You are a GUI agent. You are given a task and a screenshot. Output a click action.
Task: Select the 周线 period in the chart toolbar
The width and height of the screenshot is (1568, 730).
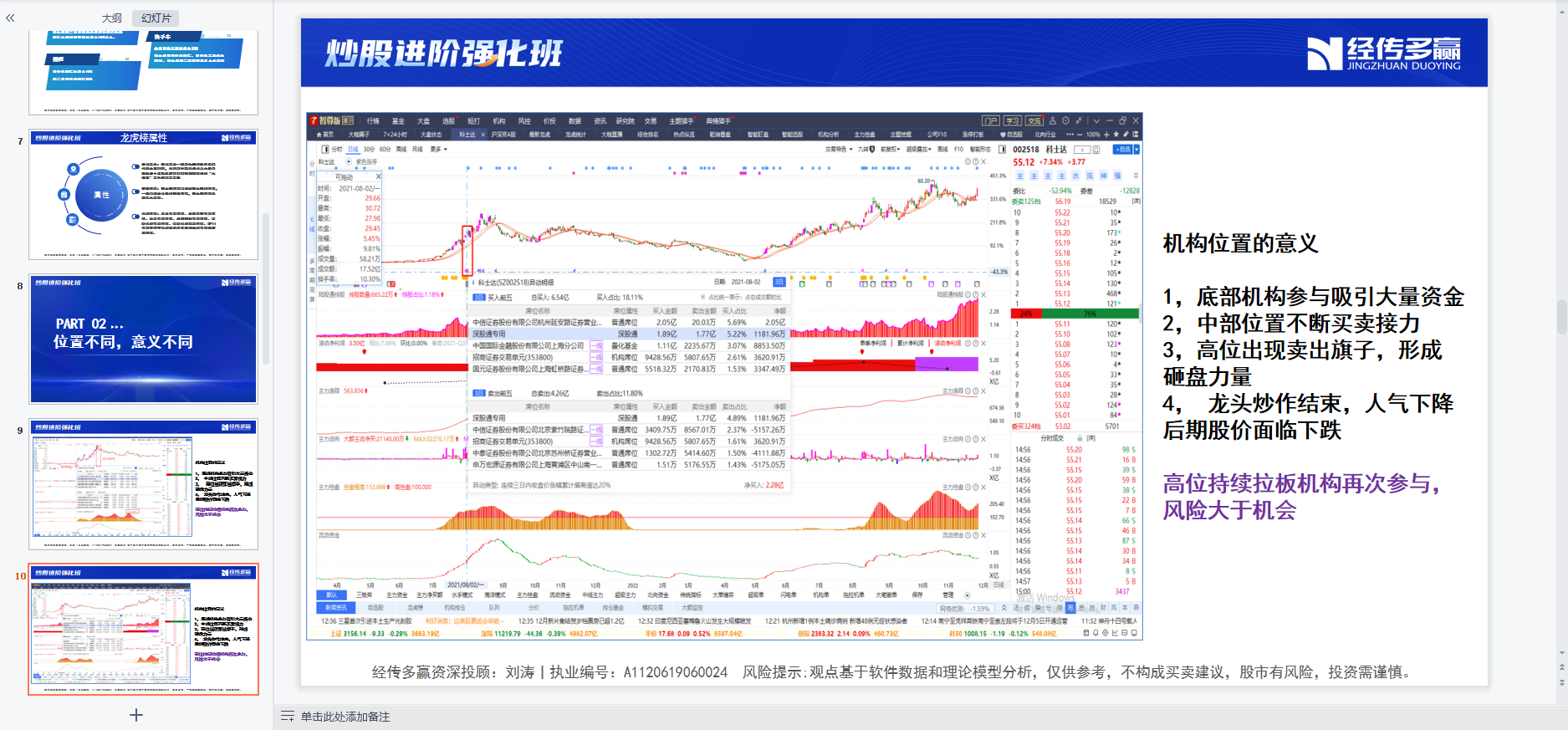(401, 149)
